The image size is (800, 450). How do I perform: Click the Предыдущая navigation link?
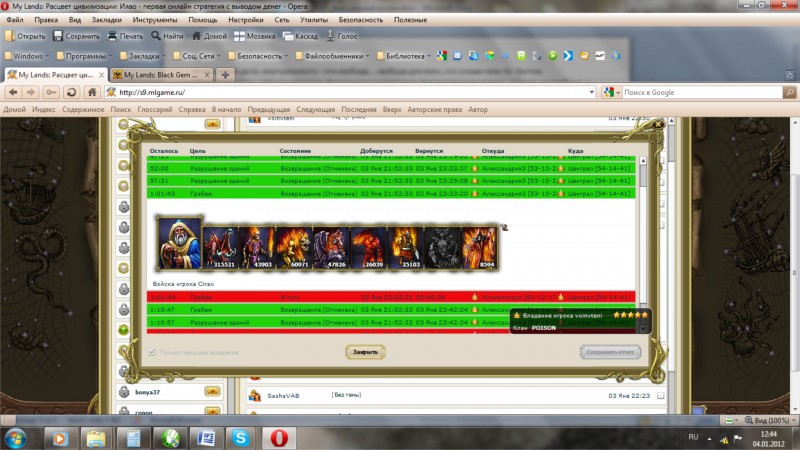tap(268, 109)
